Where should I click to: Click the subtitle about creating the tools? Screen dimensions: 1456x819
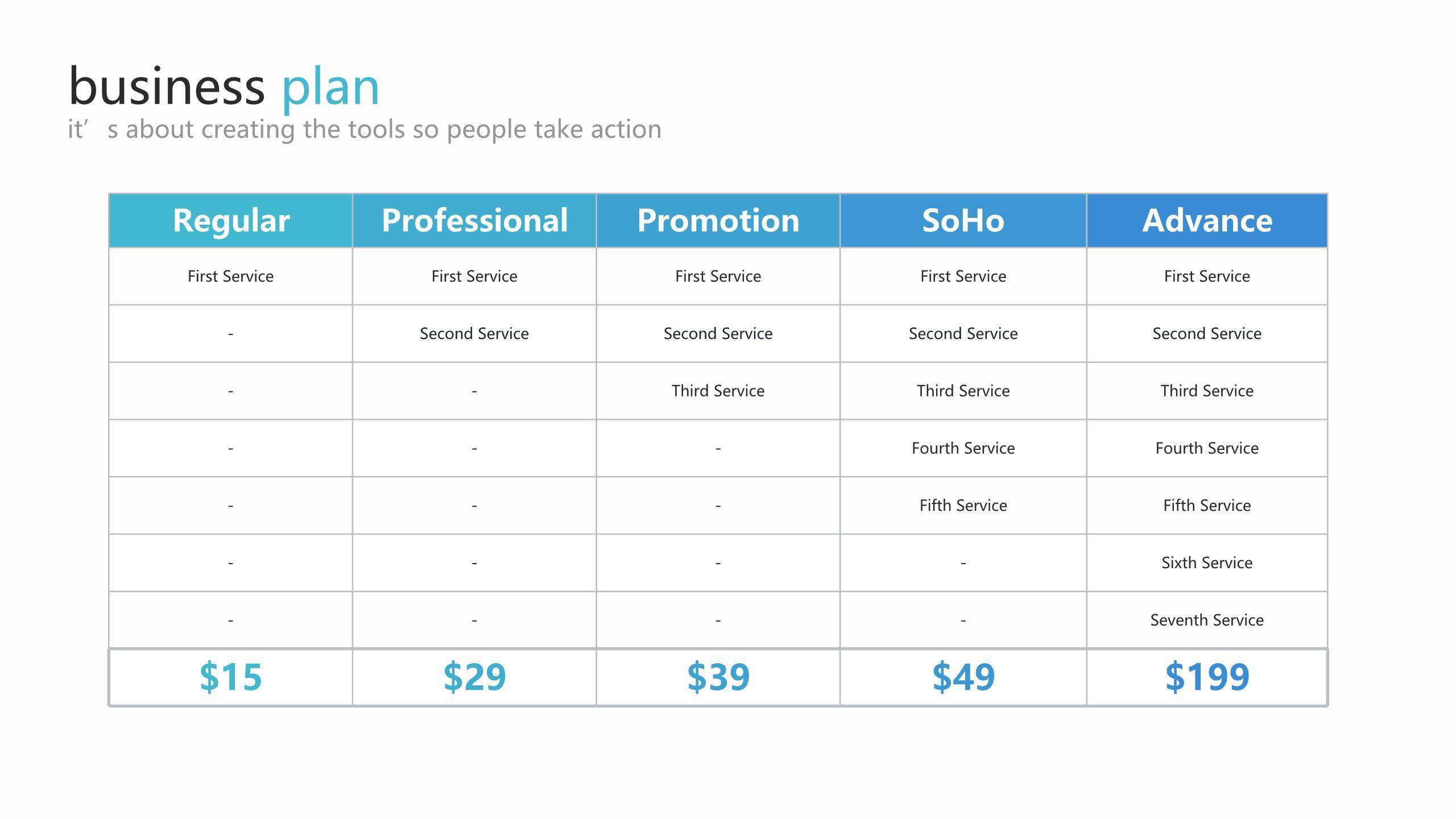point(365,130)
